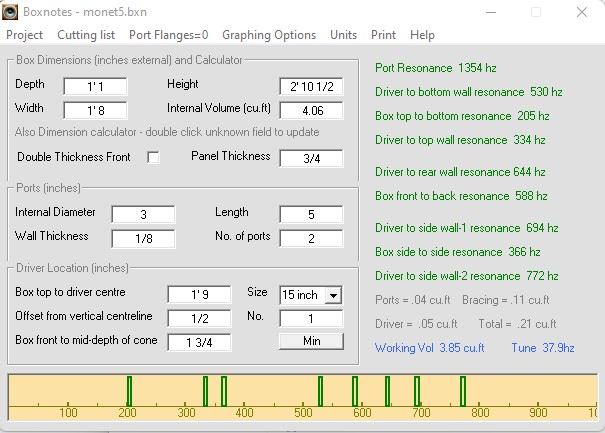Toggle the Double Thickness Front checkbox

153,157
